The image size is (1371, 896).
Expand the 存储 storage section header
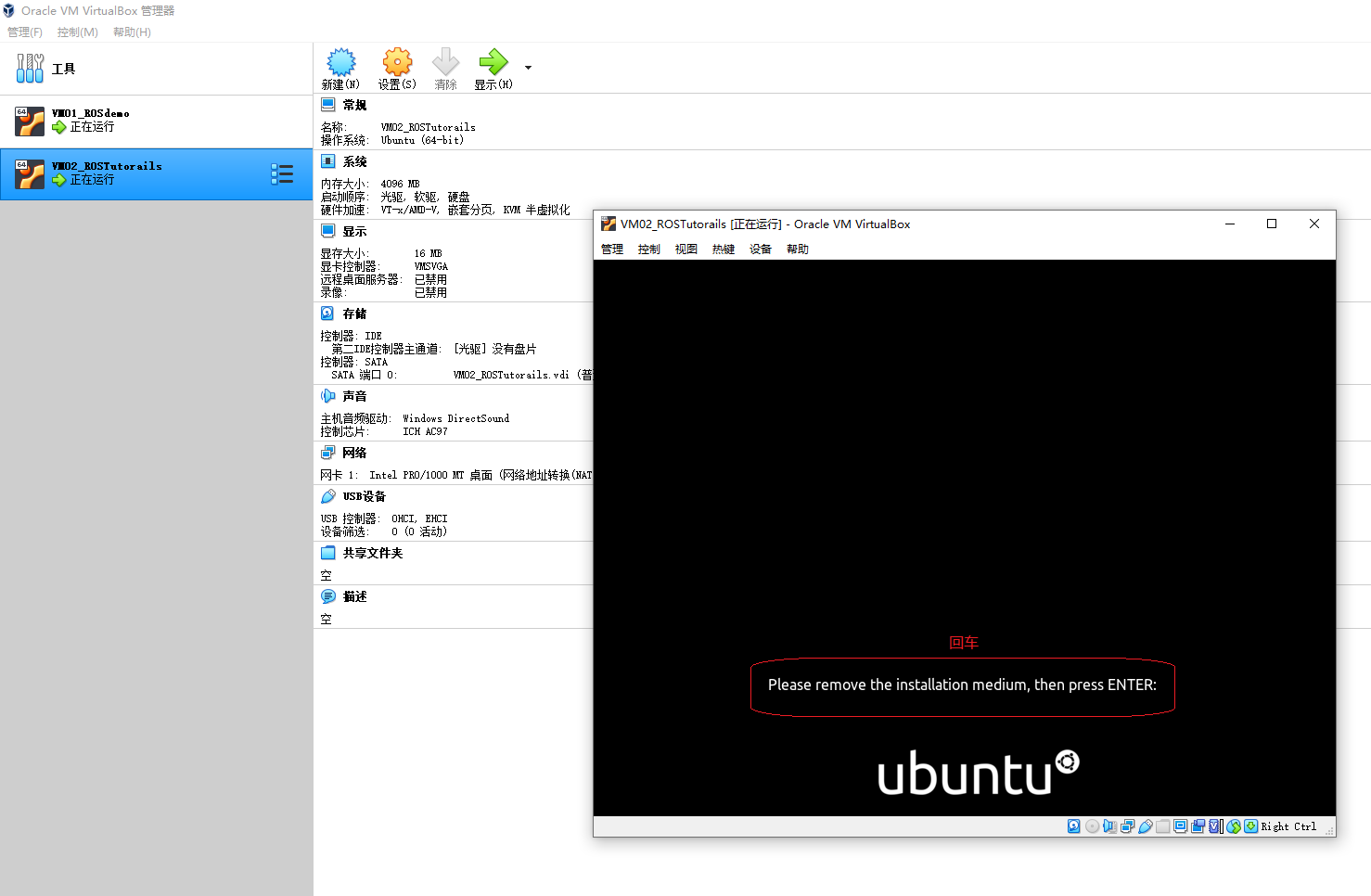352,314
